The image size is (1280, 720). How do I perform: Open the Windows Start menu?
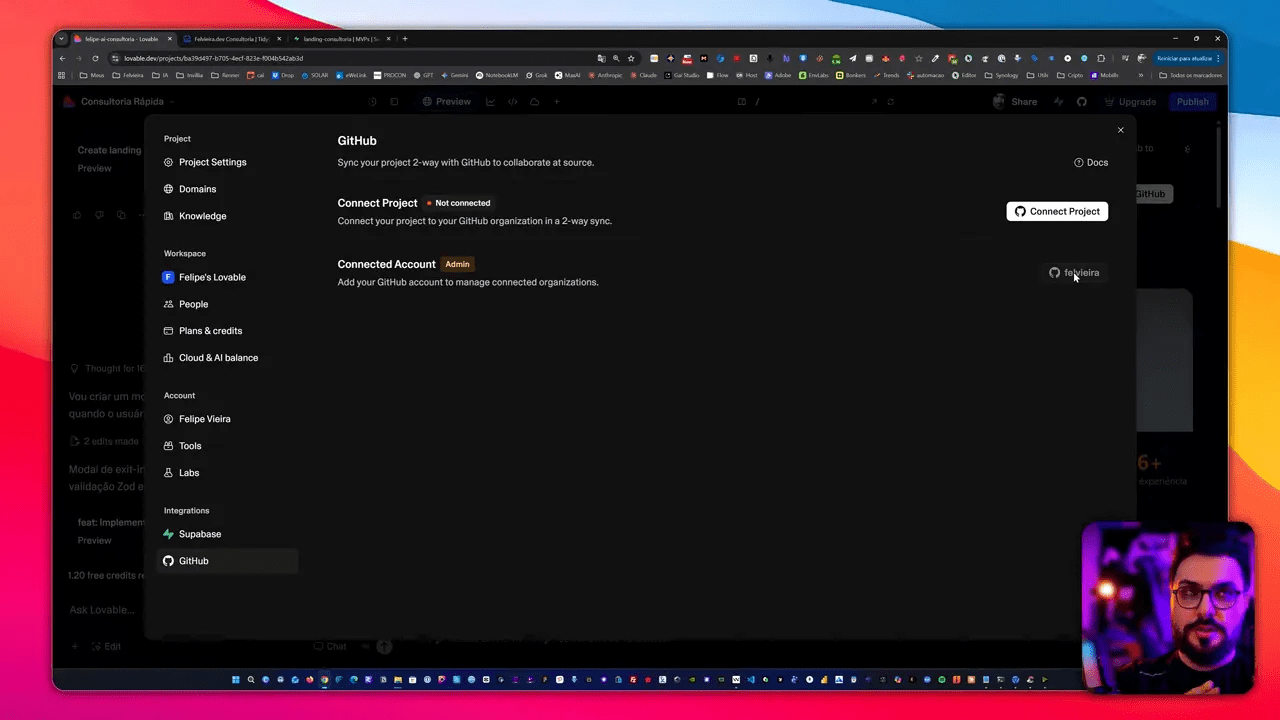[236, 680]
